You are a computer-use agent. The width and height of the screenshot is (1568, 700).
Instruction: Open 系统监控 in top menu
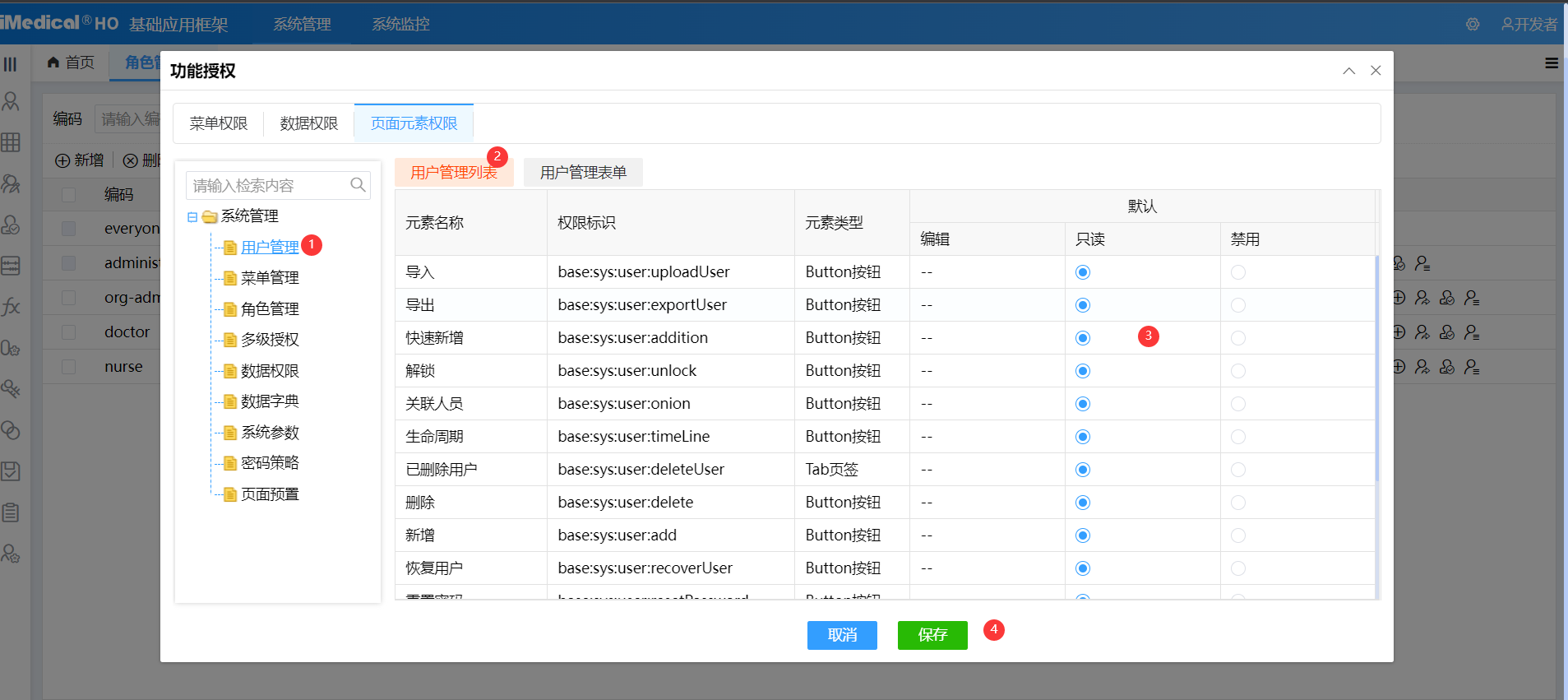(x=400, y=25)
